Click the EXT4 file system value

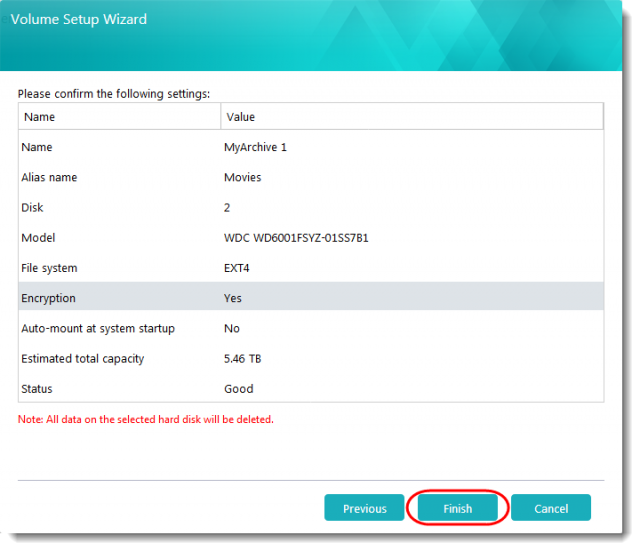click(237, 268)
